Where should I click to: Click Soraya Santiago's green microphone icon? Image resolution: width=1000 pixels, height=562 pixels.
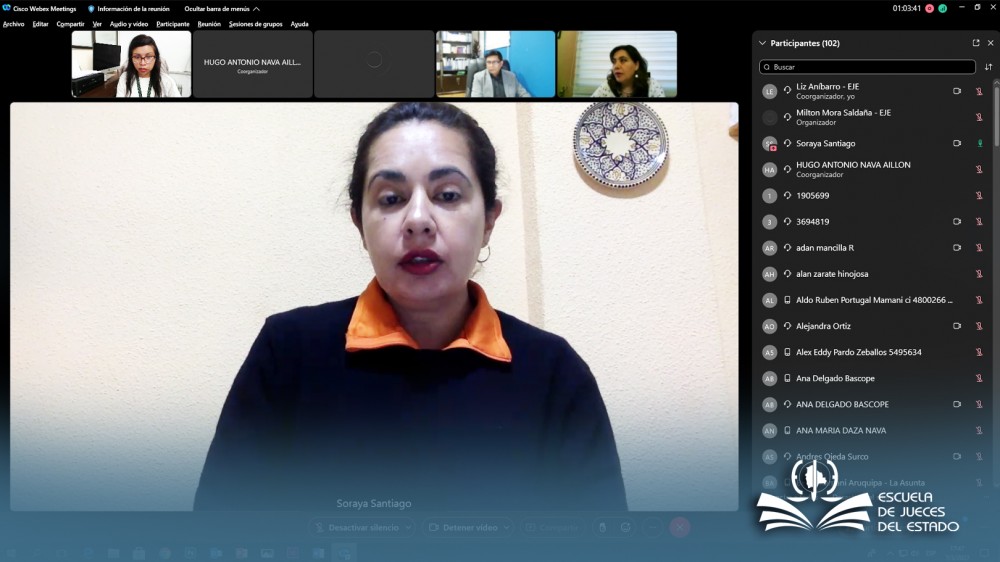[x=979, y=143]
